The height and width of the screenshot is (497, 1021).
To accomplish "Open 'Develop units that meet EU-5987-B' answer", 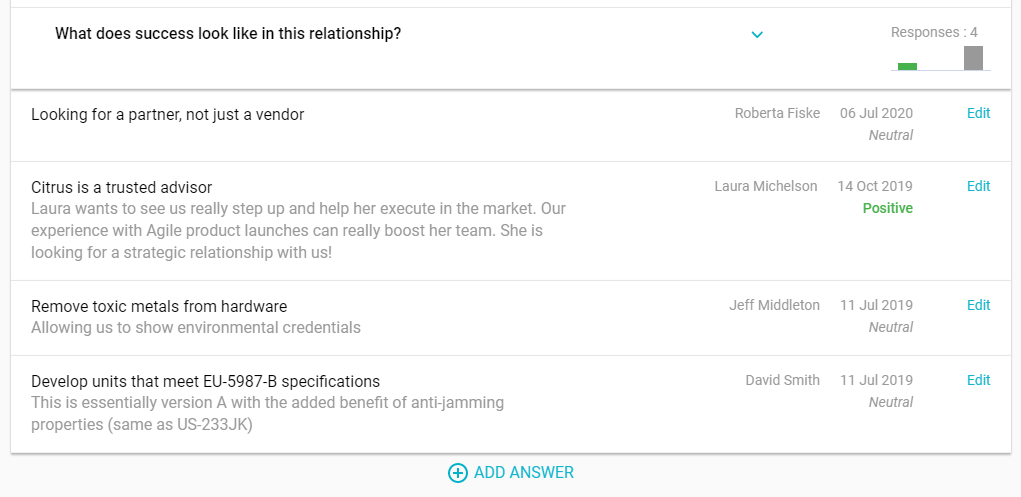I will pyautogui.click(x=205, y=381).
